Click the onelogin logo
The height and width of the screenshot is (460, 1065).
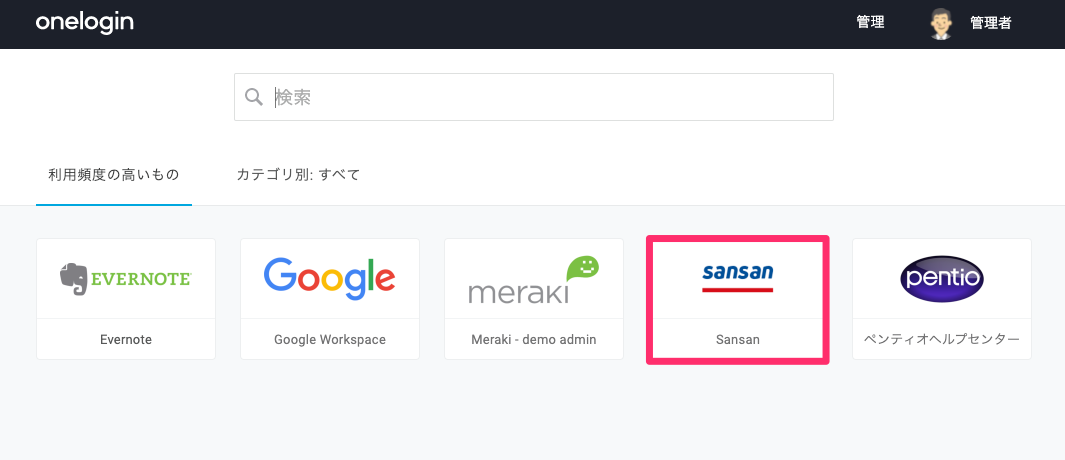pyautogui.click(x=84, y=22)
